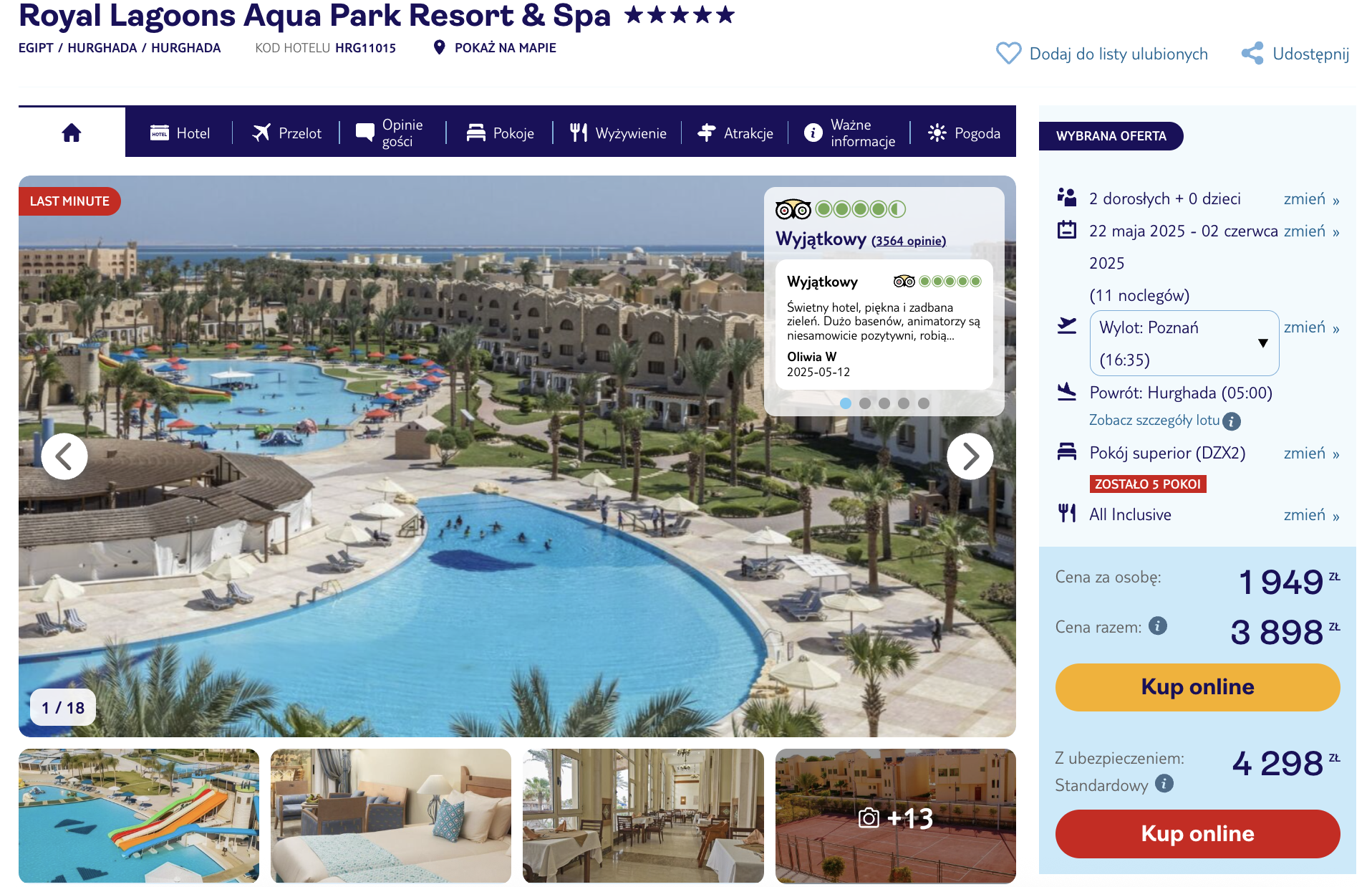Change the number of guests via zmień
Viewport: 1372px width, 887px height.
1311,198
